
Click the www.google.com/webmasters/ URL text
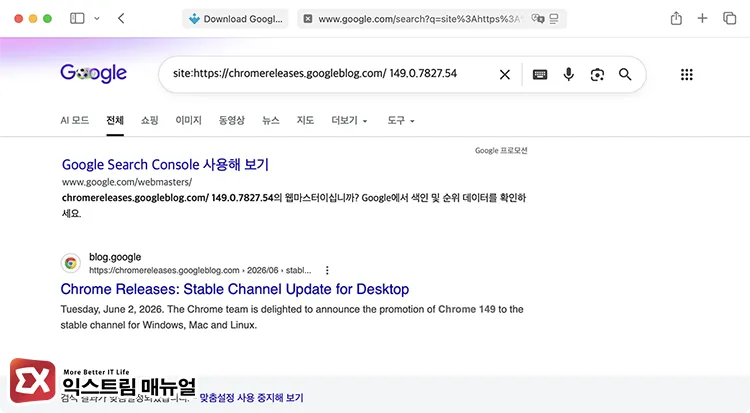pyautogui.click(x=127, y=182)
